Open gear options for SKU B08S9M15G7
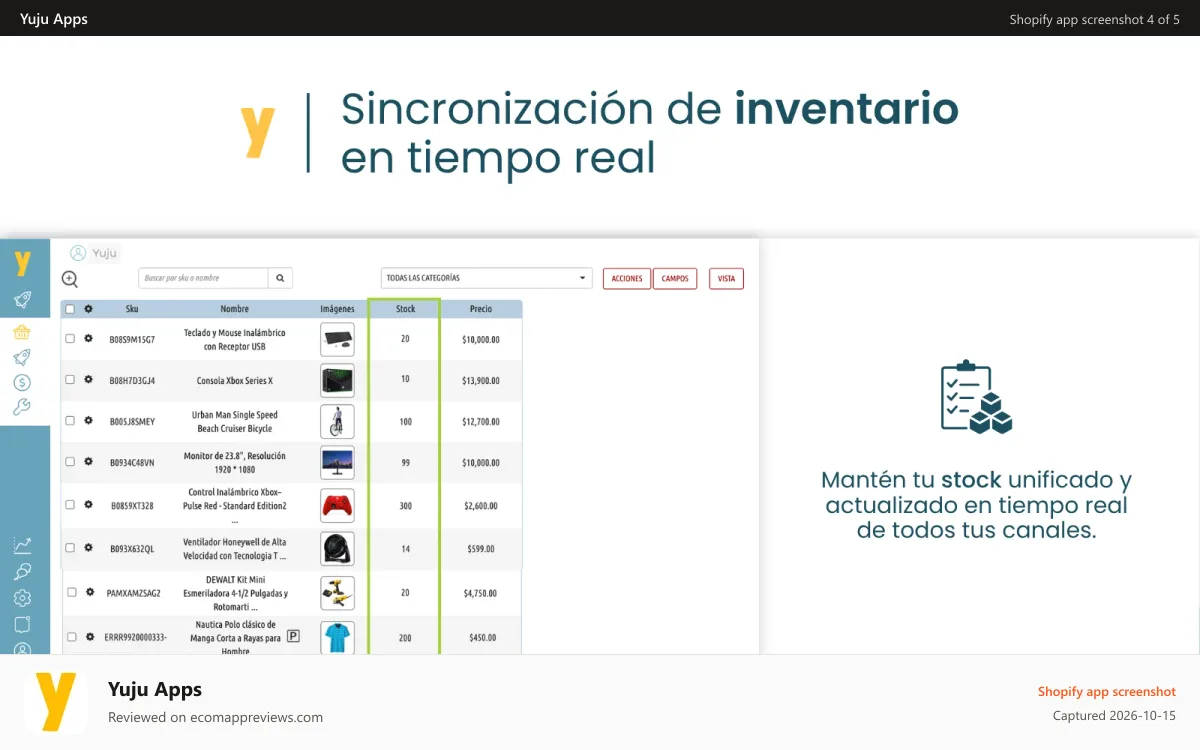 click(x=88, y=338)
